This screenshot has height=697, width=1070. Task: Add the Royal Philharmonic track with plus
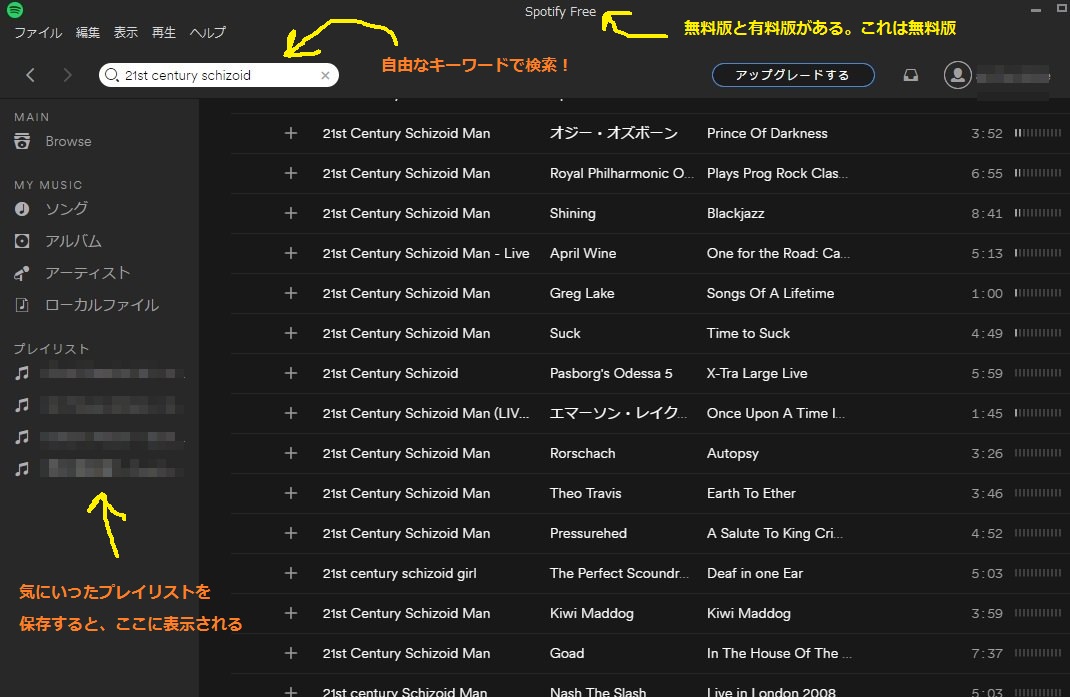(x=291, y=173)
